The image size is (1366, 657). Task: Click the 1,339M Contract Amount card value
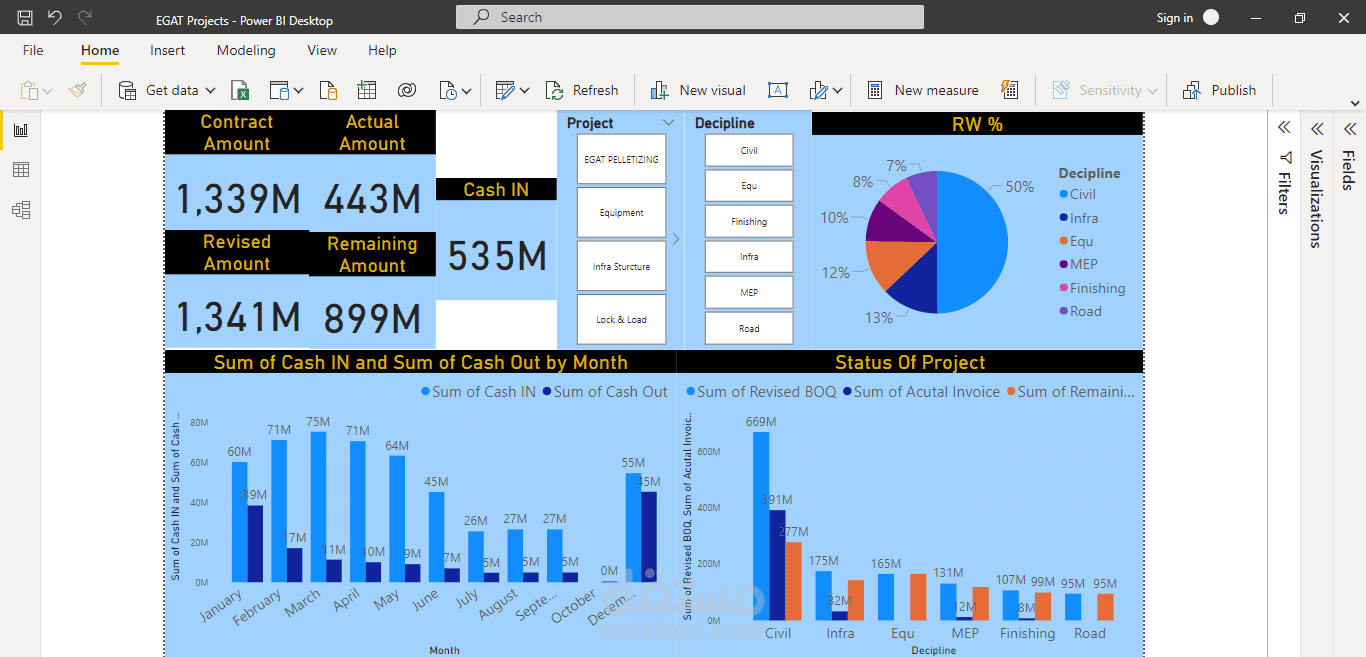[x=238, y=199]
